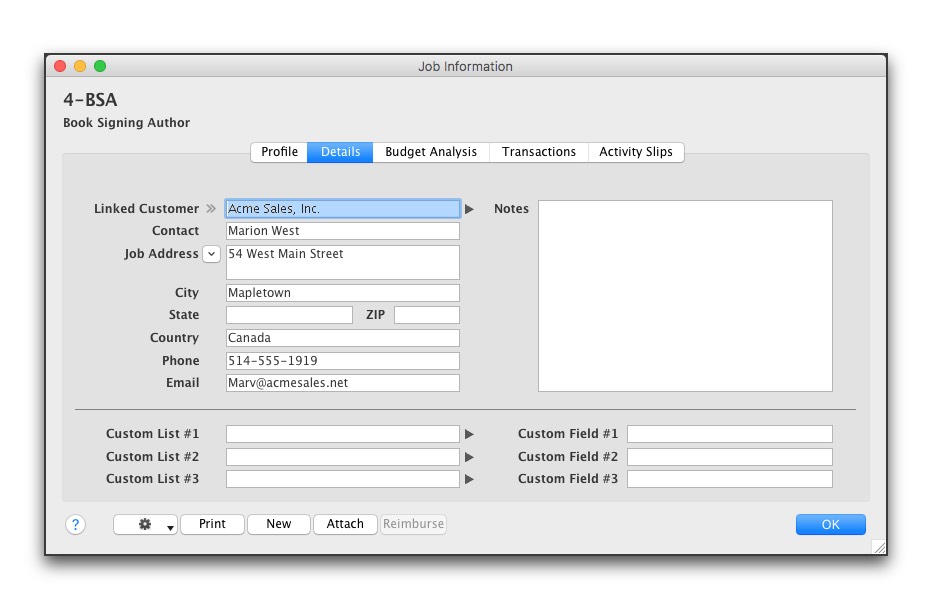
Task: Show the Activity Slips tab
Action: (636, 152)
